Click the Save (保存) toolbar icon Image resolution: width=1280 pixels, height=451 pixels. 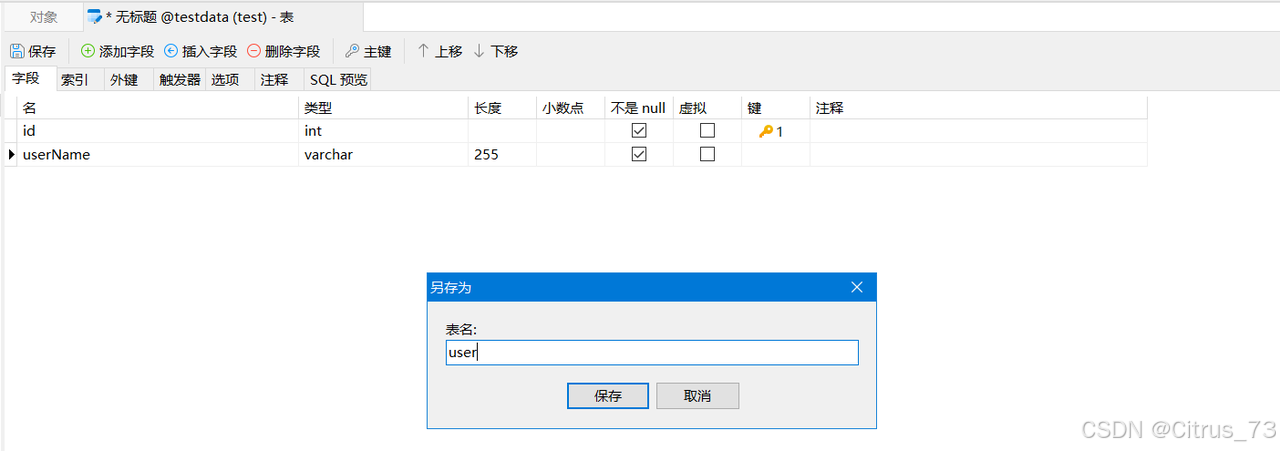pos(33,51)
